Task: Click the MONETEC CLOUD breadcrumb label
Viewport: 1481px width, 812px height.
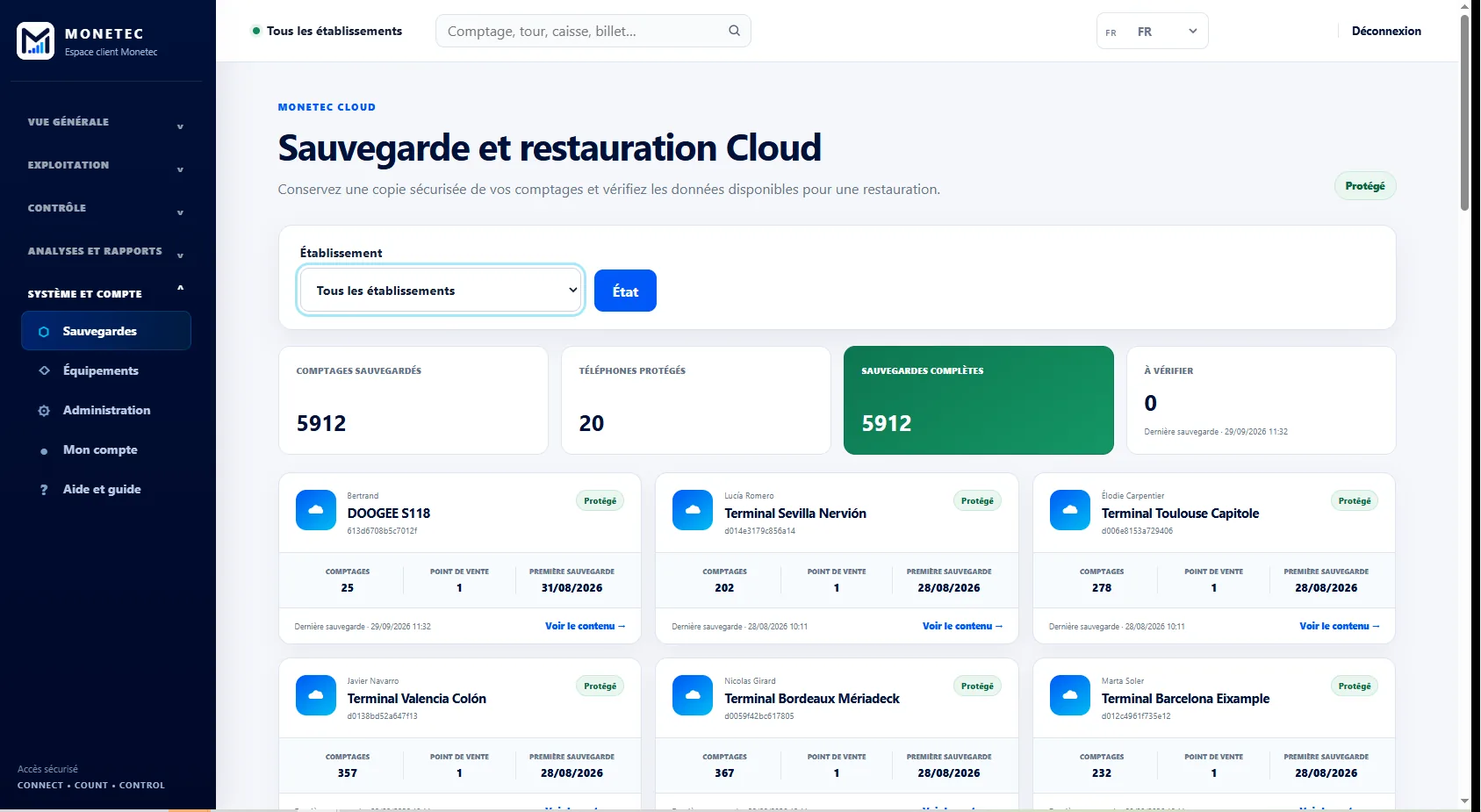Action: [x=327, y=107]
